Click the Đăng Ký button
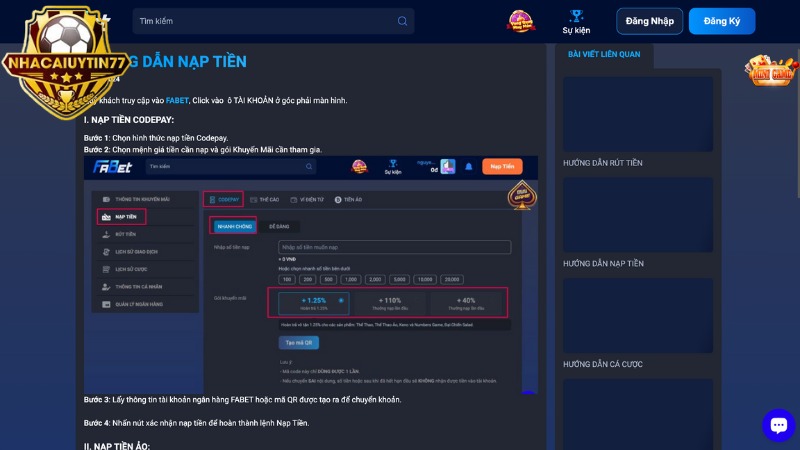The image size is (800, 450). click(721, 21)
